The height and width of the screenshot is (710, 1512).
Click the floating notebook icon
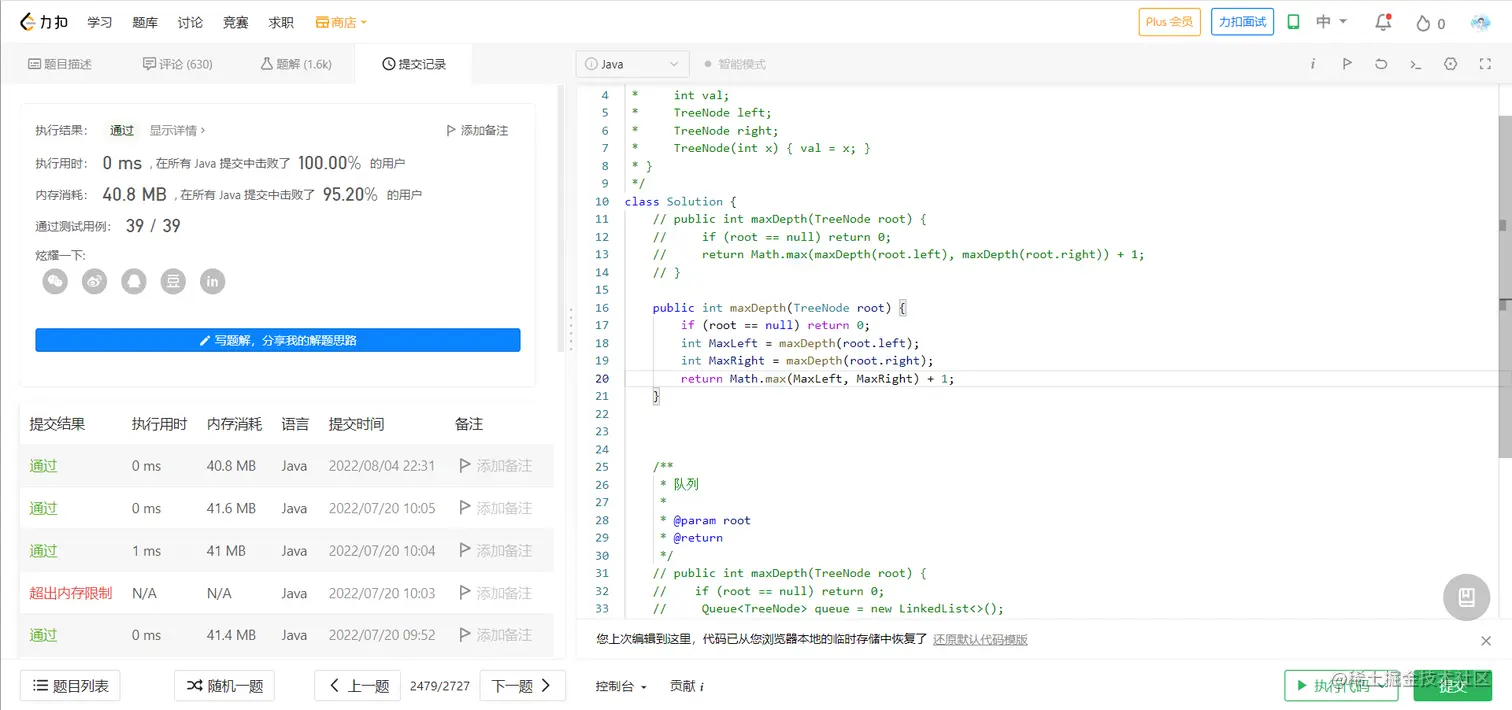(x=1466, y=597)
